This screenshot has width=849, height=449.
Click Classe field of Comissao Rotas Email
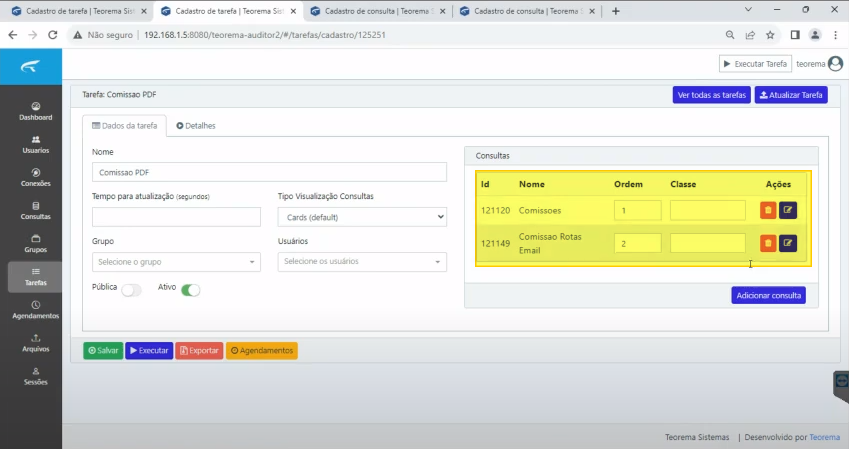point(708,243)
